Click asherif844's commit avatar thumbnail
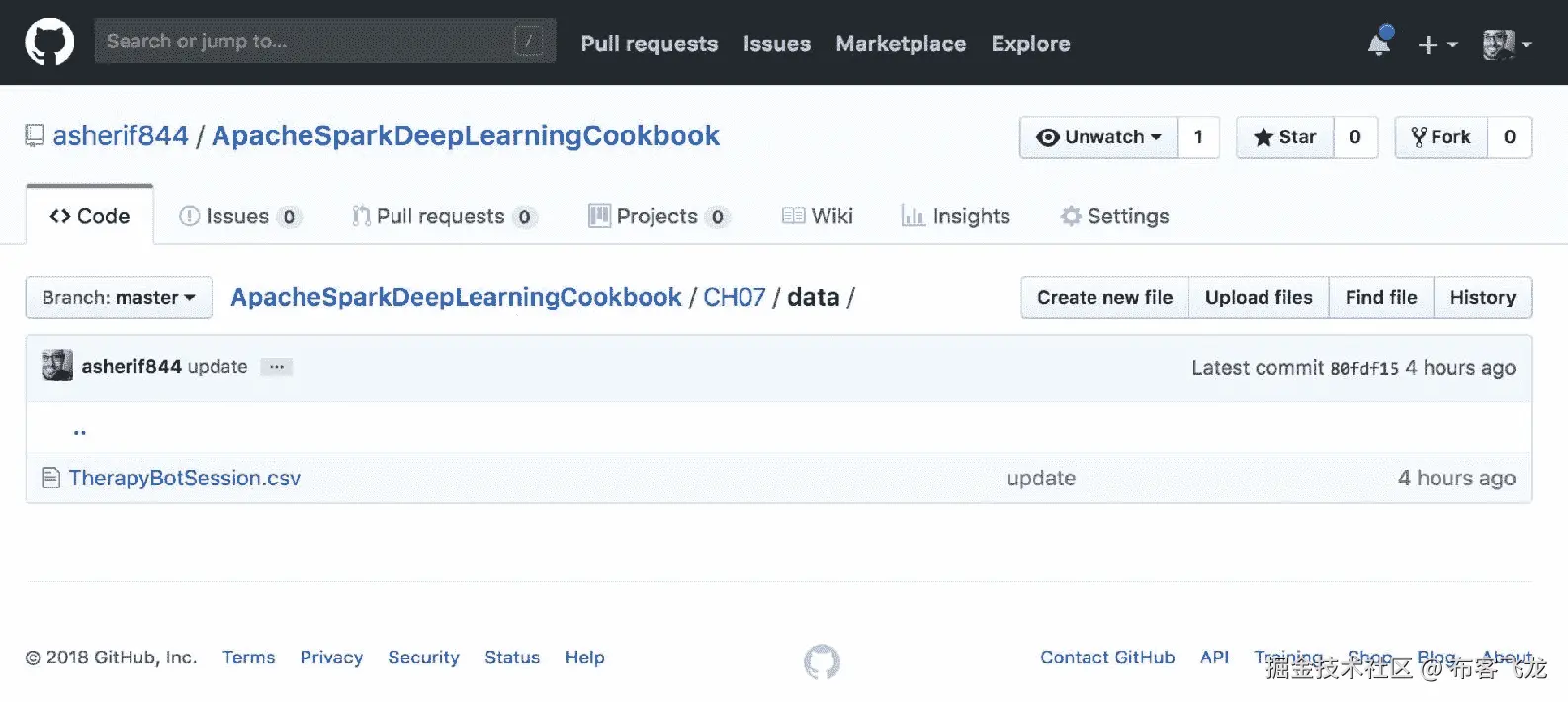This screenshot has height=702, width=1568. coord(57,366)
